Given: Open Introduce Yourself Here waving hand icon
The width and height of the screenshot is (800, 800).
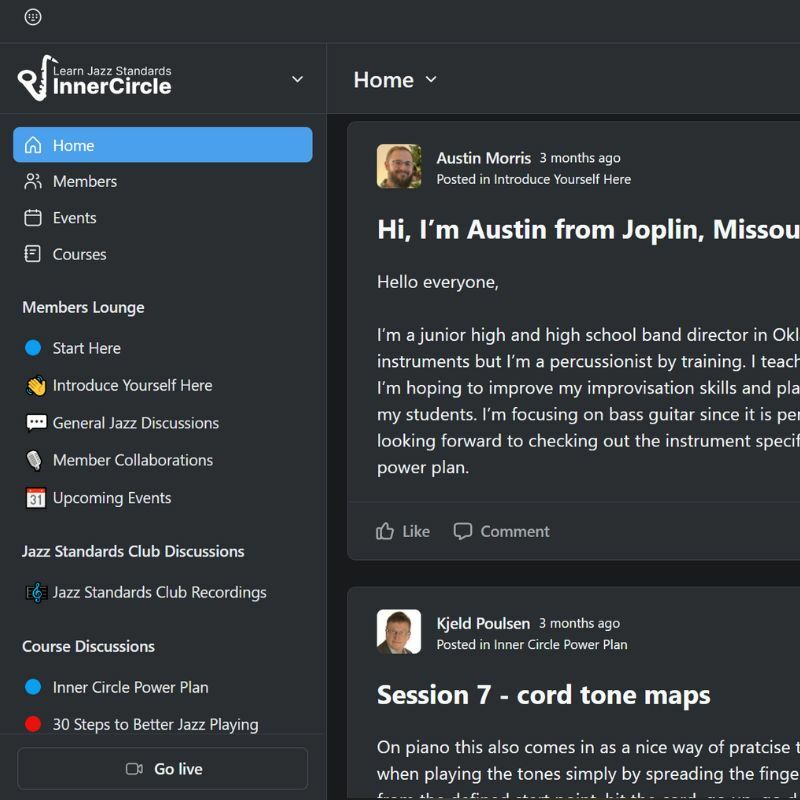Looking at the screenshot, I should 36,386.
